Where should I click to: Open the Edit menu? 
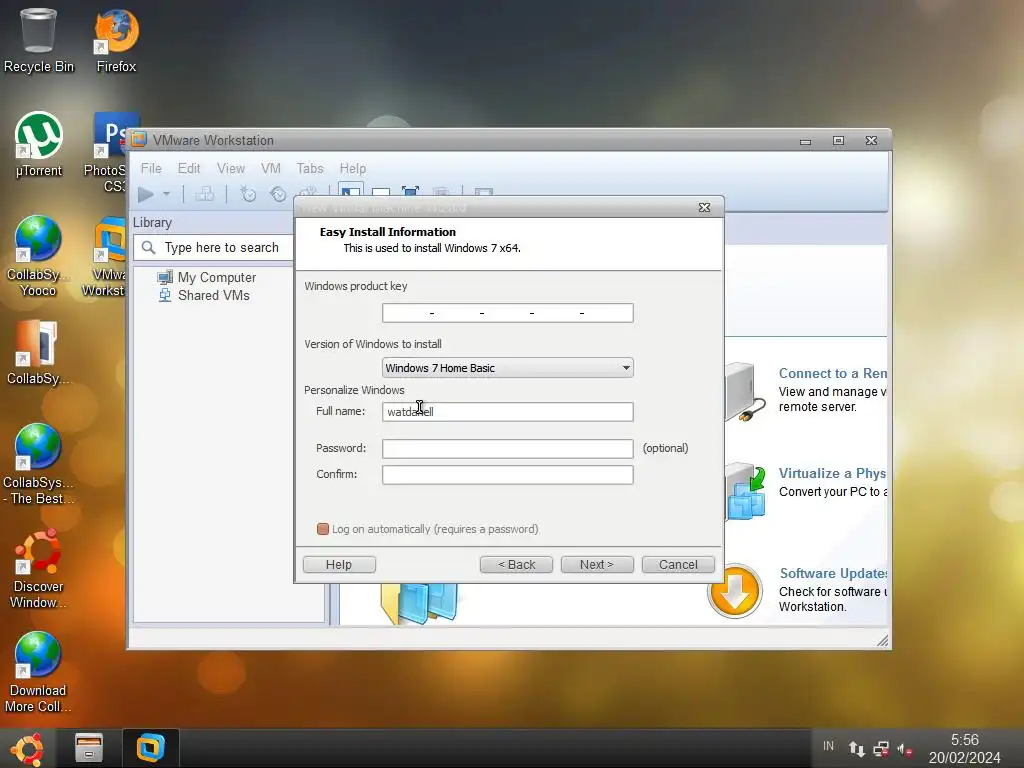click(189, 168)
